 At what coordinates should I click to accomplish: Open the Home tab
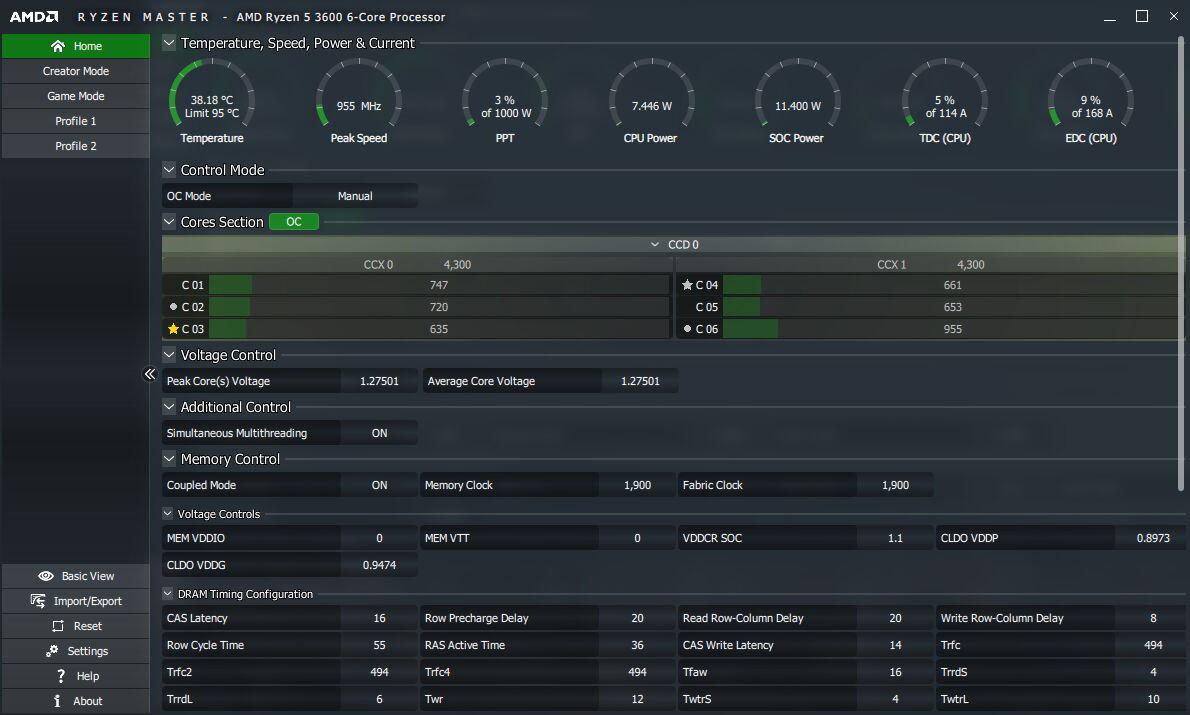click(76, 46)
